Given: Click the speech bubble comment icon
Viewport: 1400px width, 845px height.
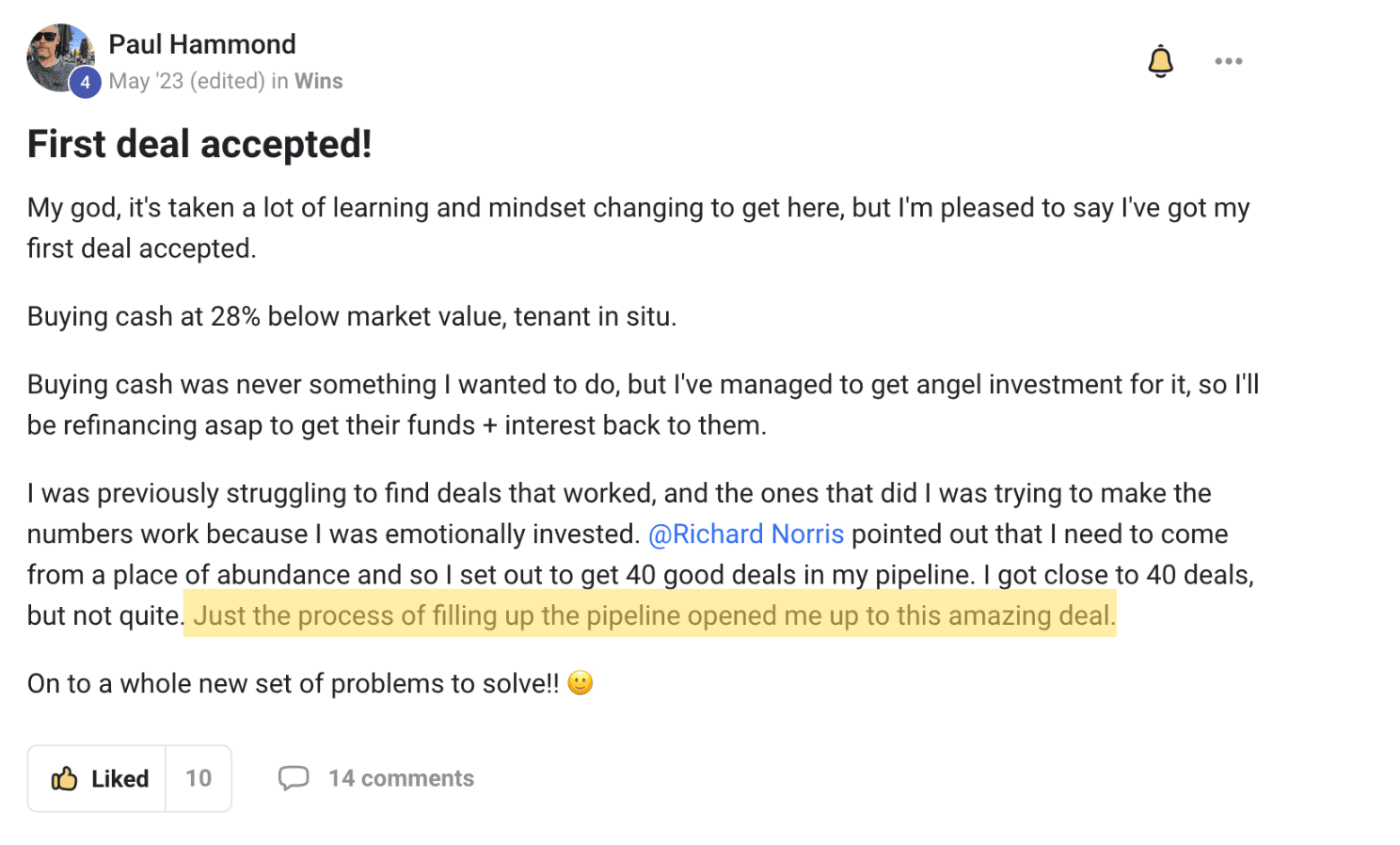Looking at the screenshot, I should tap(294, 778).
